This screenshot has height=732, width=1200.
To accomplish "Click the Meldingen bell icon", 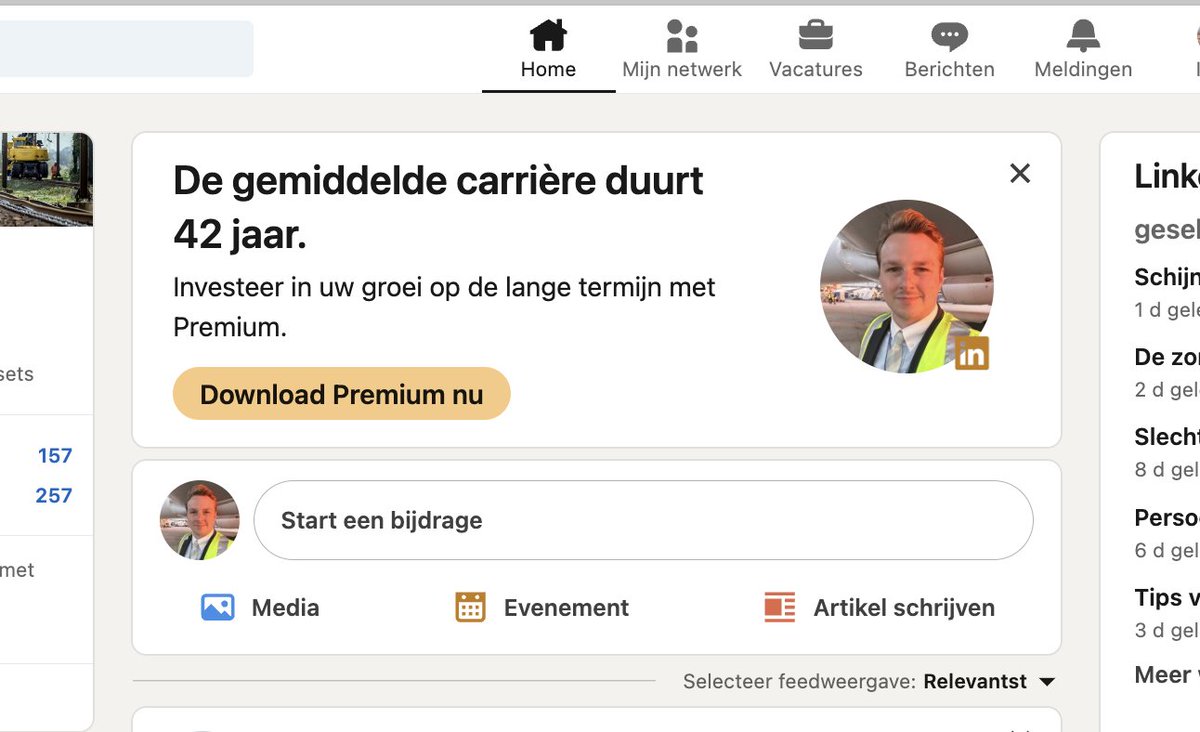I will [1083, 35].
